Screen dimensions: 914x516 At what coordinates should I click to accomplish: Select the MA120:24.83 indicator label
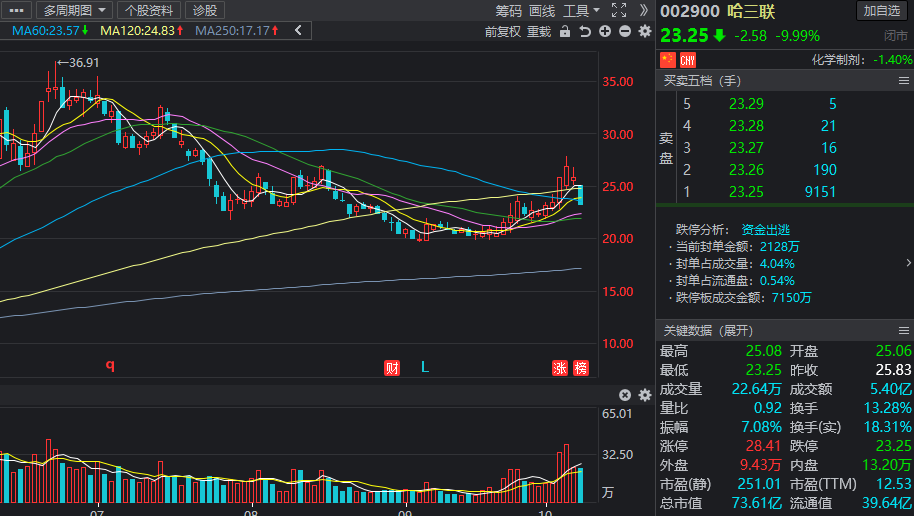(x=142, y=30)
